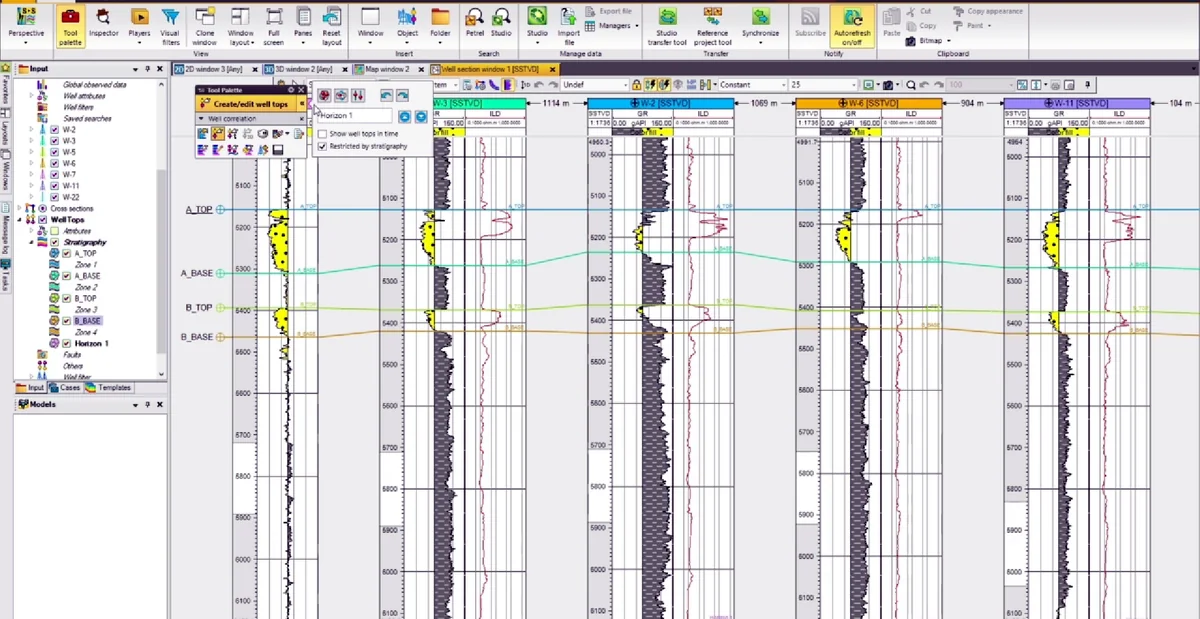1200x619 pixels.
Task: Expand the Cross sections tree node
Action: point(19,208)
